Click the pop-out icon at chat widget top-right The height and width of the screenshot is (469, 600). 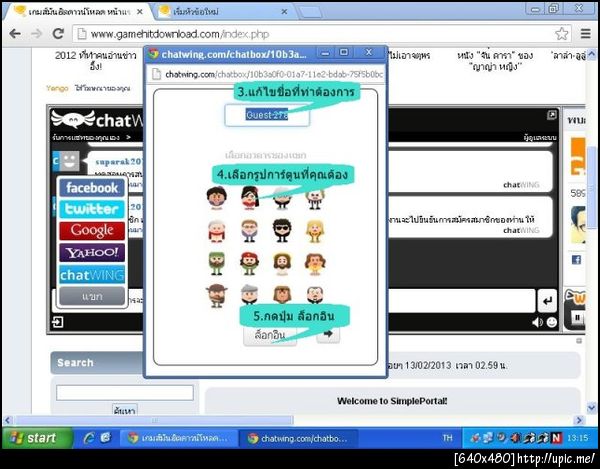[x=551, y=115]
